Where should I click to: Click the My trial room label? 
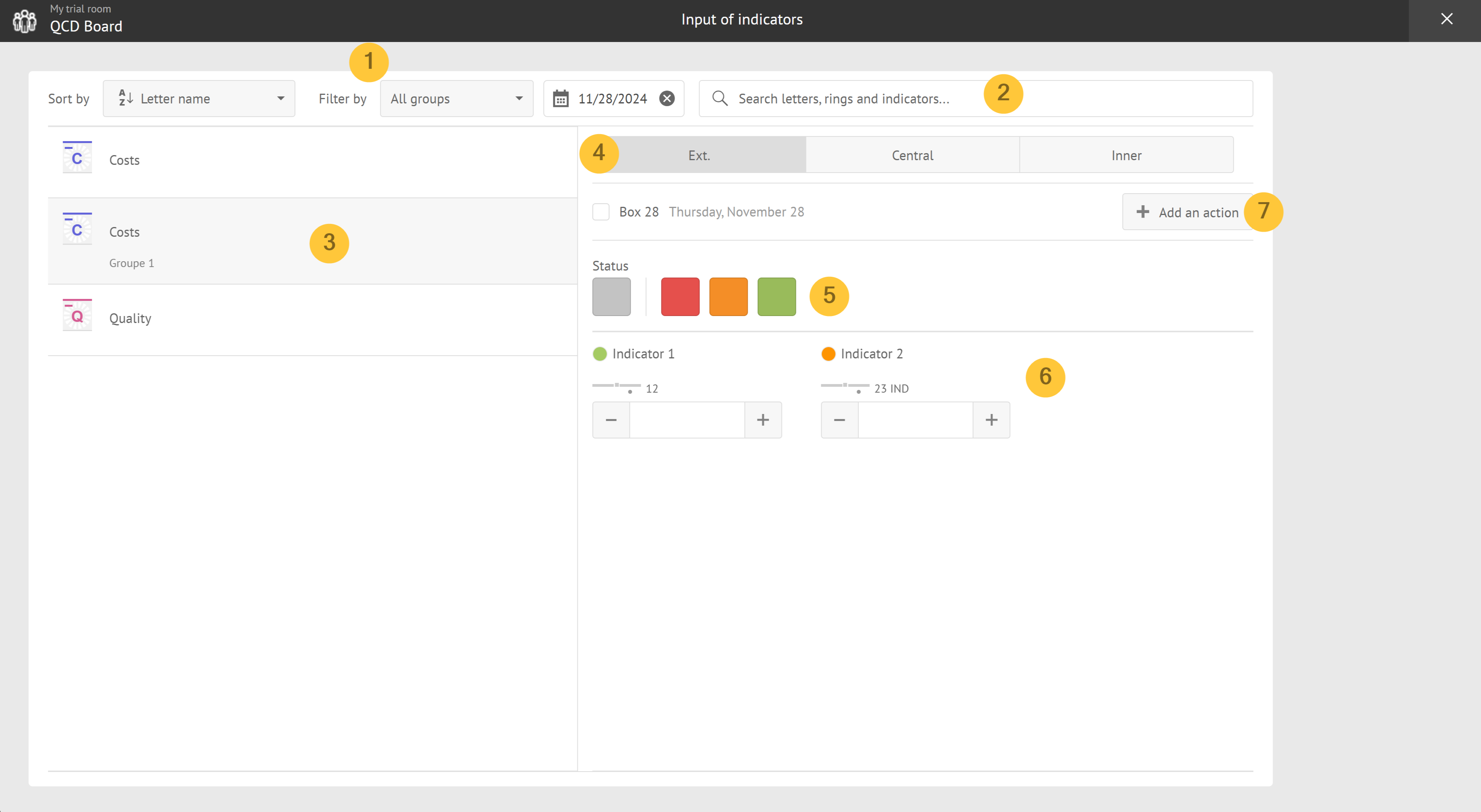(x=80, y=9)
